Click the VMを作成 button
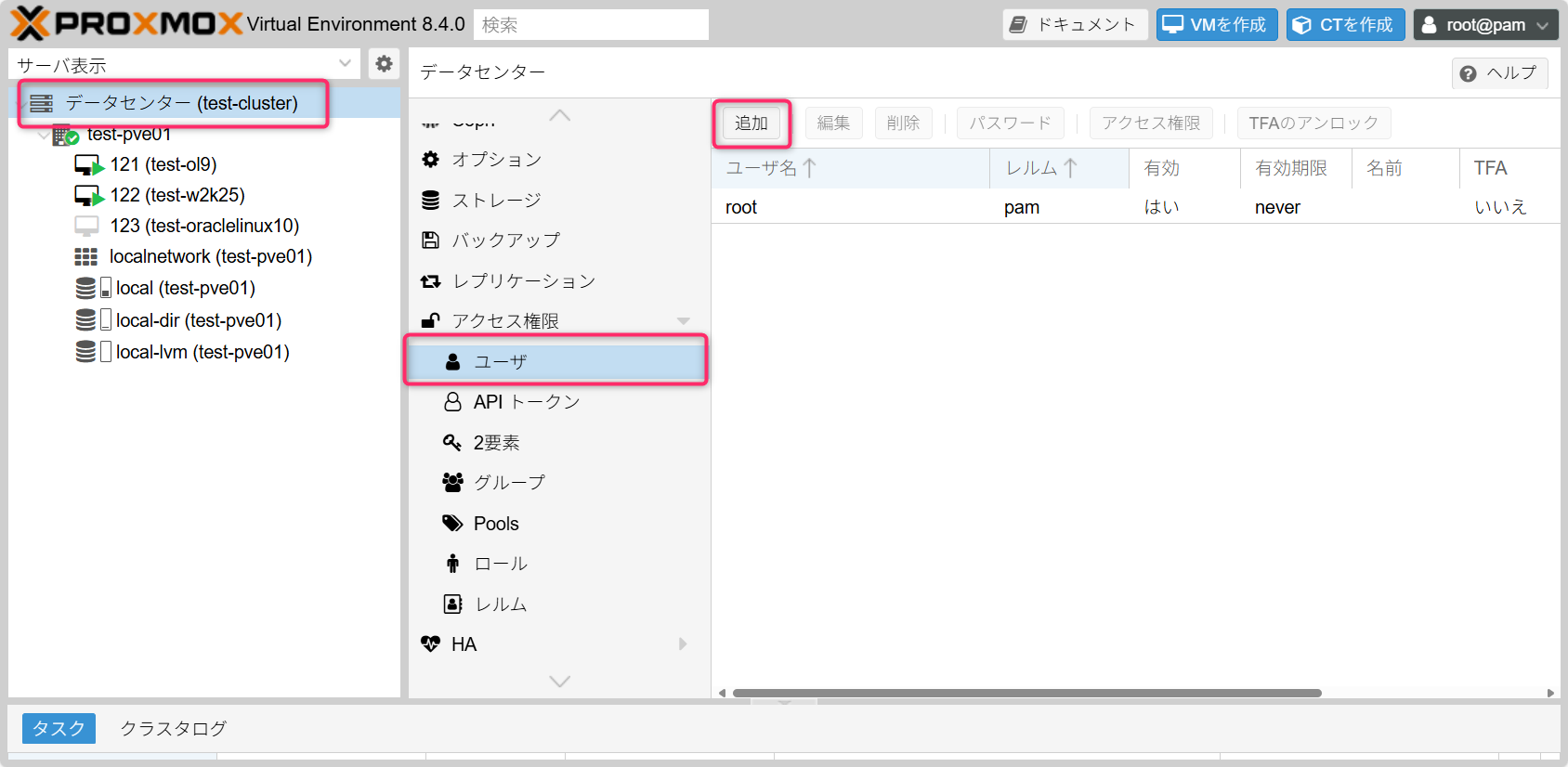1568x767 pixels. (1217, 25)
